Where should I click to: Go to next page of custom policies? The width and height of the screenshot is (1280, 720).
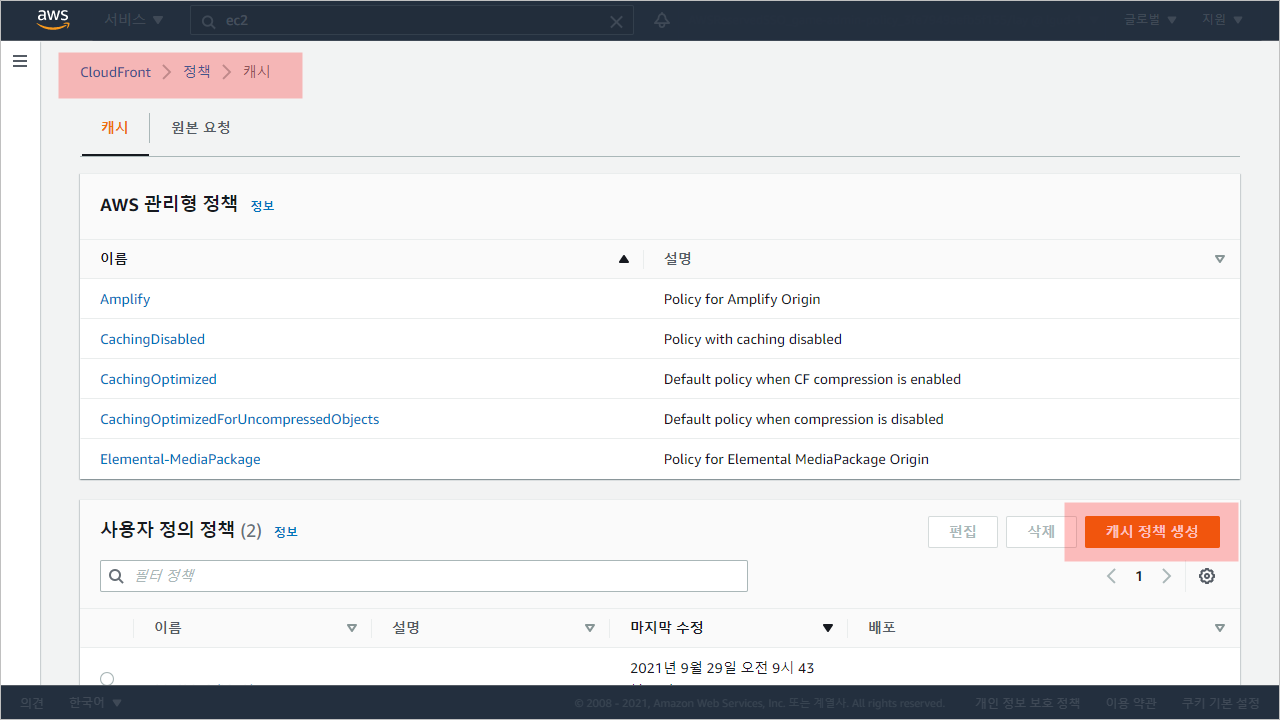pos(1166,576)
